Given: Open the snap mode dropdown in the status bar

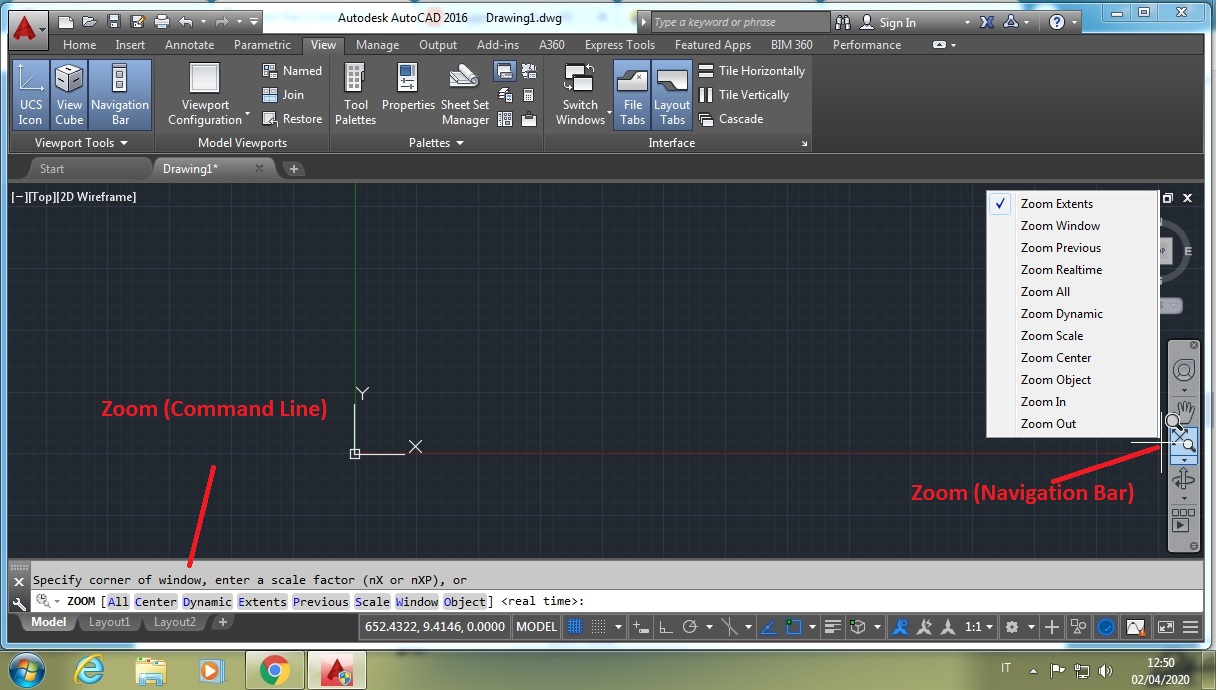Looking at the screenshot, I should [618, 627].
